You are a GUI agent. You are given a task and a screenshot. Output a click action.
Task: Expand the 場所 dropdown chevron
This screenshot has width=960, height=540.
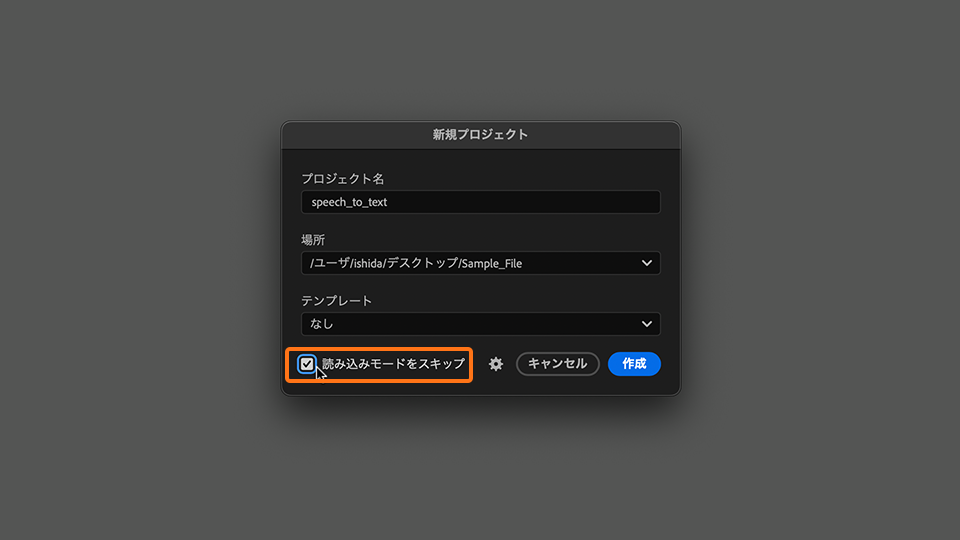pyautogui.click(x=647, y=263)
